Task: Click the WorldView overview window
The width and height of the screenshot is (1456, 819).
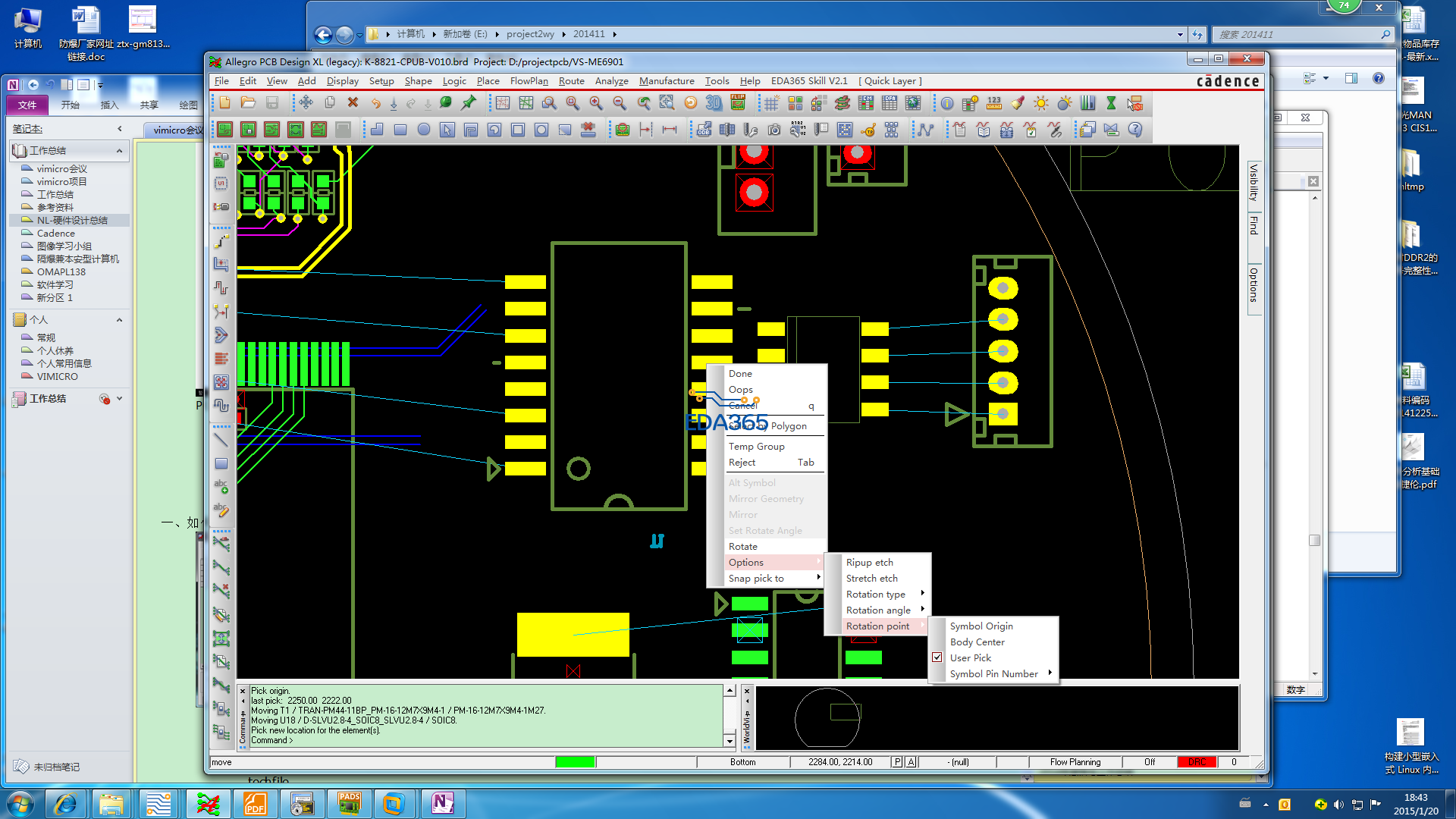Action: pyautogui.click(x=996, y=717)
